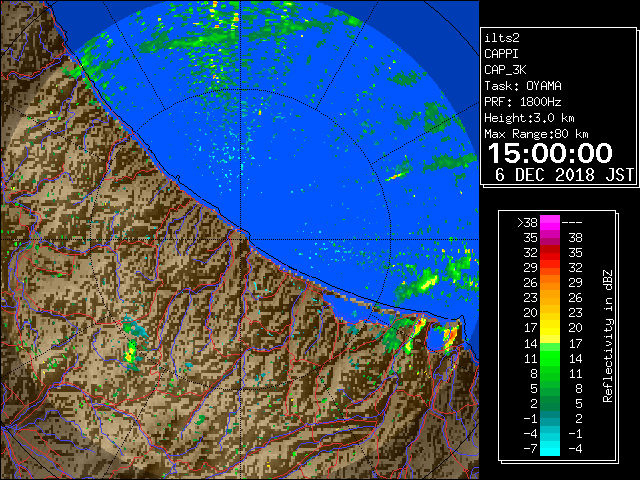Screen dimensions: 640x480
Task: Pick the teal swatch beside left label -1
Action: 550,418
